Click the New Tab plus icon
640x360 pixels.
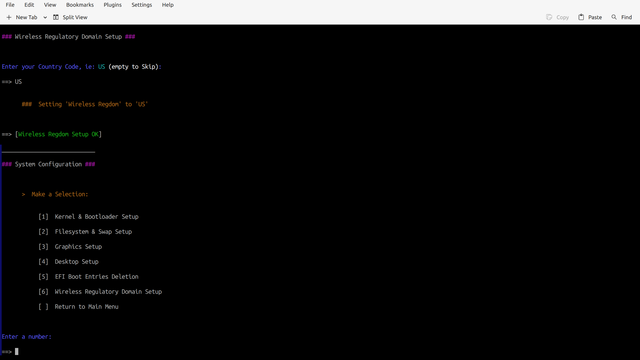click(x=9, y=17)
